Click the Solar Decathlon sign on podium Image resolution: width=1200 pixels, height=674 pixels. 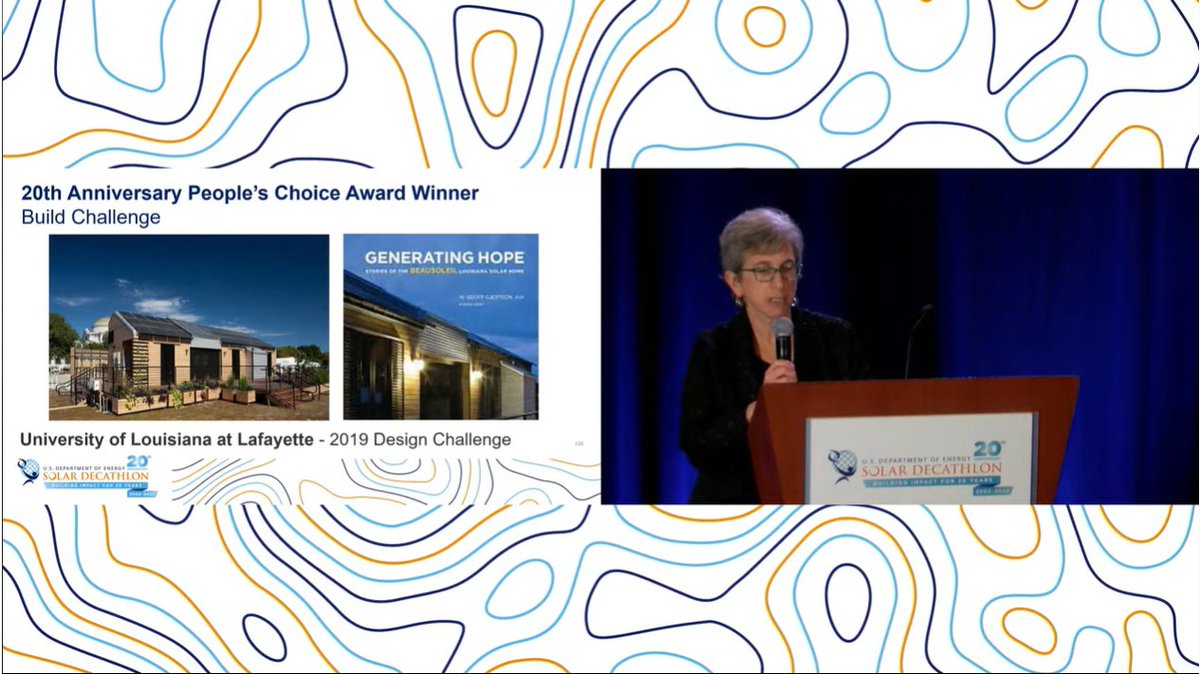coord(921,458)
